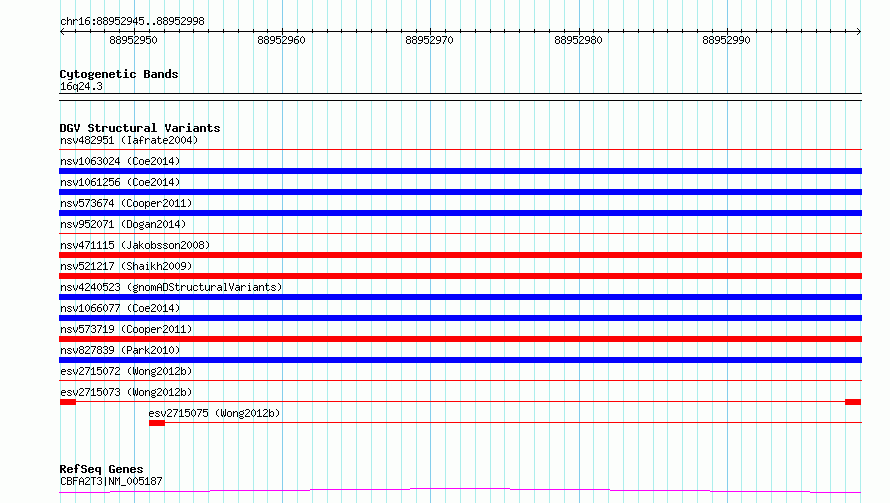The width and height of the screenshot is (890, 503).
Task: Open the Cytogenetic Bands track heading
Action: [119, 74]
